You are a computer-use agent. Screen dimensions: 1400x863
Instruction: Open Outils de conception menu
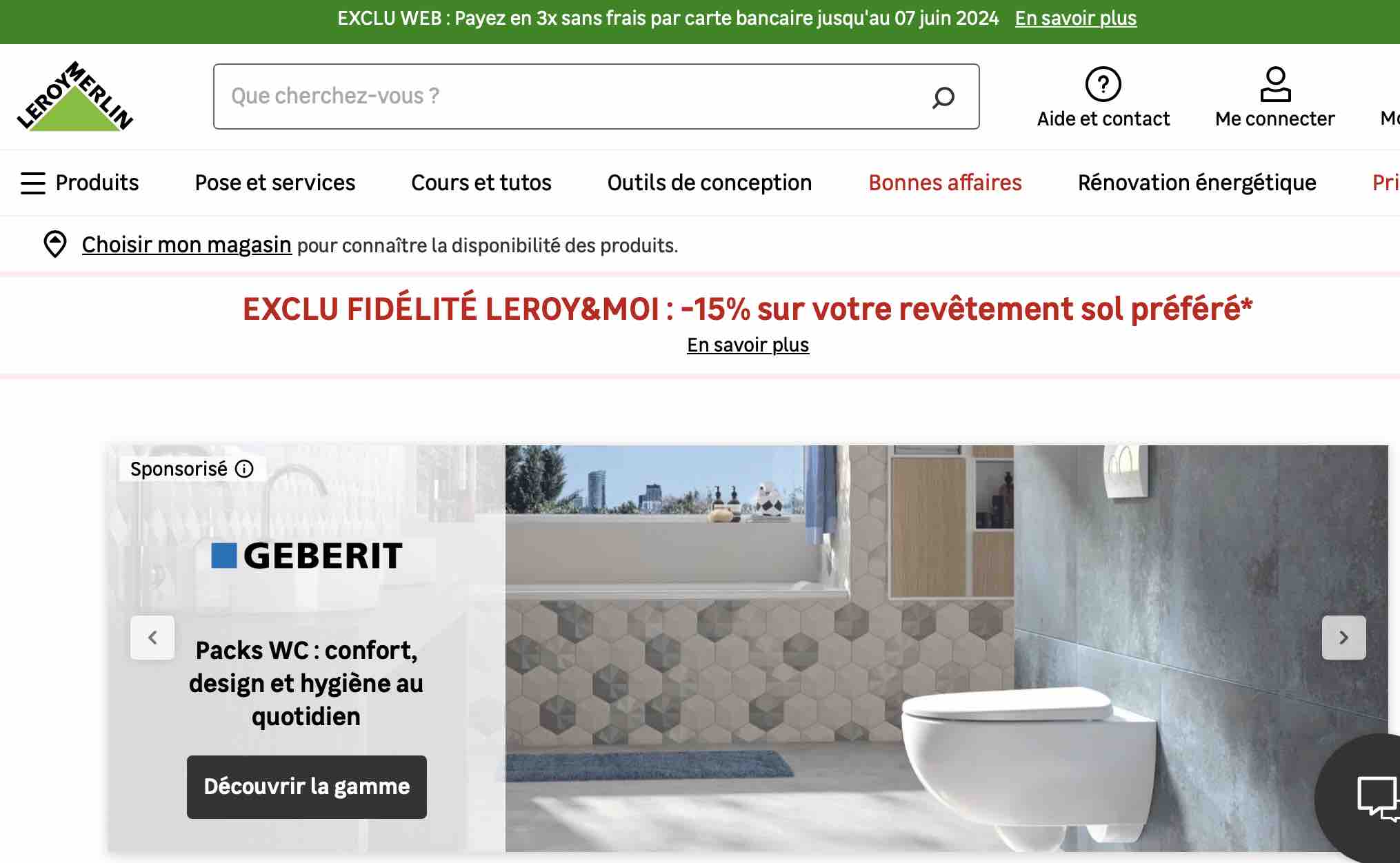click(x=710, y=183)
